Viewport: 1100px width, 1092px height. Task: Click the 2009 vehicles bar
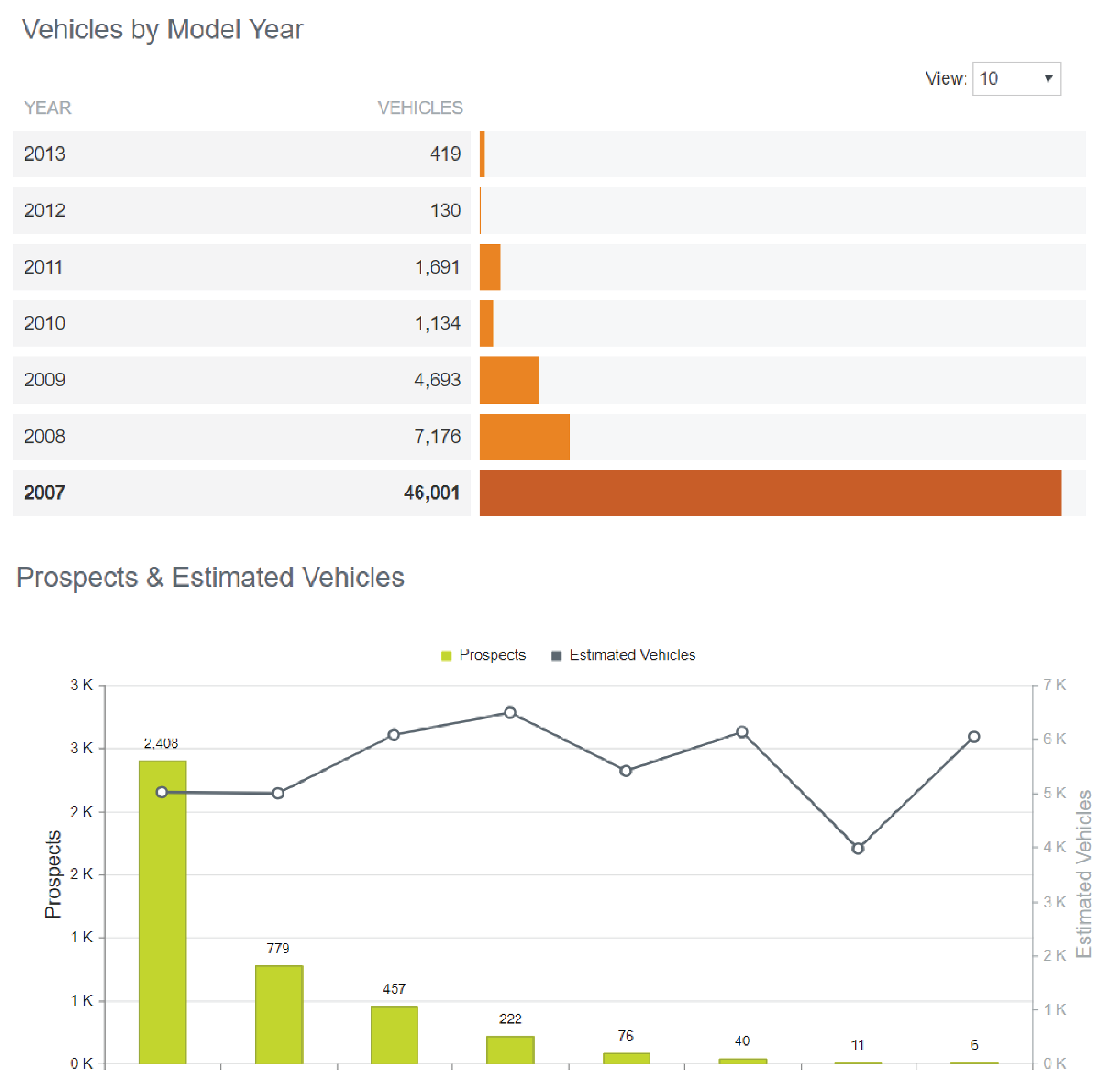click(509, 380)
